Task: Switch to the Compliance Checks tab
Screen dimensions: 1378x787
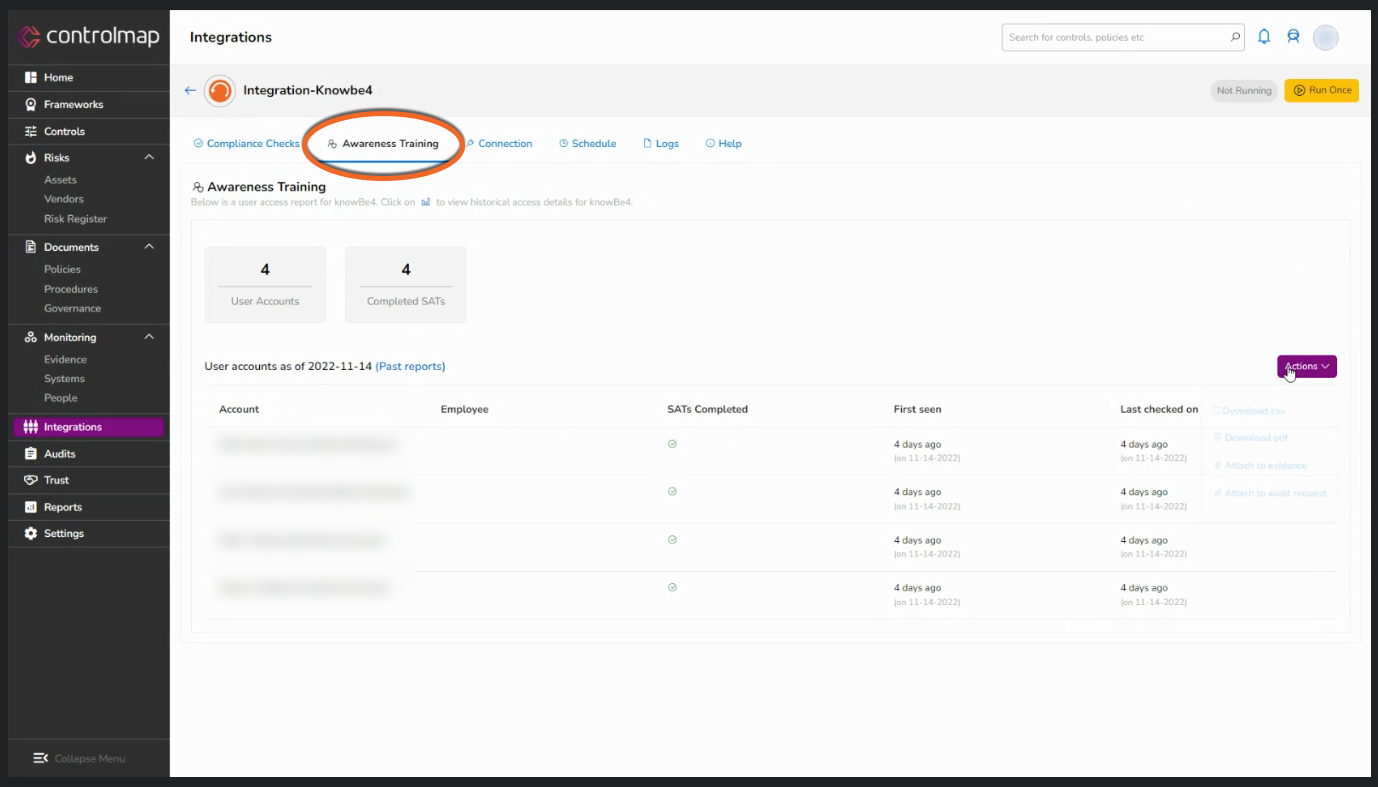Action: 246,144
